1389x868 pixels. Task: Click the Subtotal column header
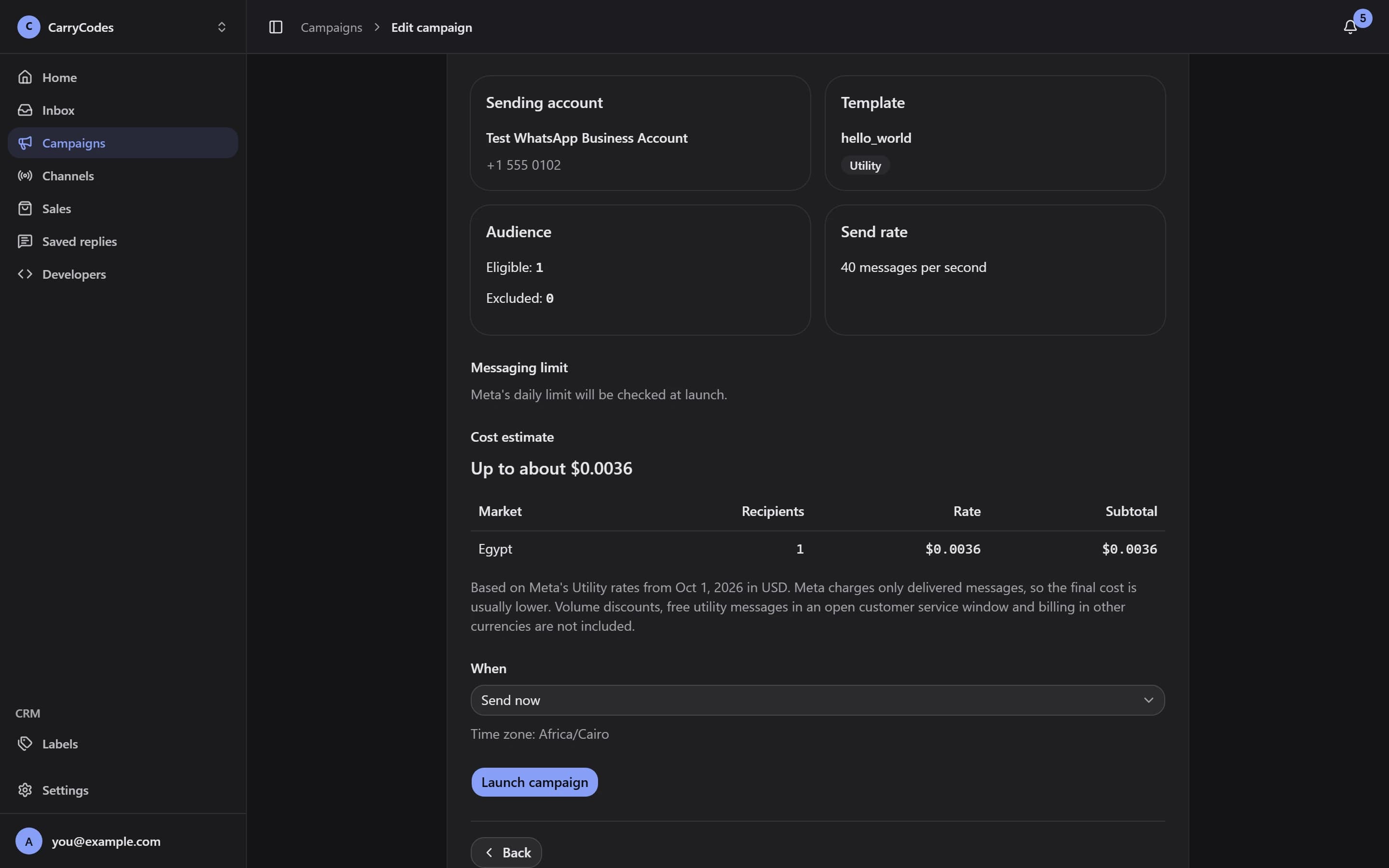pos(1130,511)
